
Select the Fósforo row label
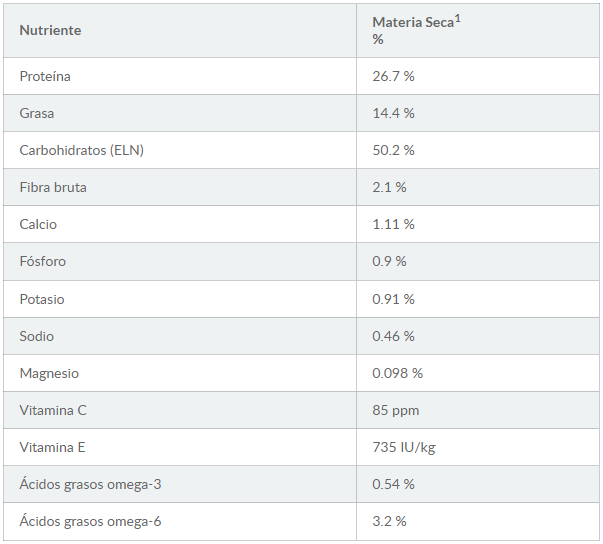[43, 261]
